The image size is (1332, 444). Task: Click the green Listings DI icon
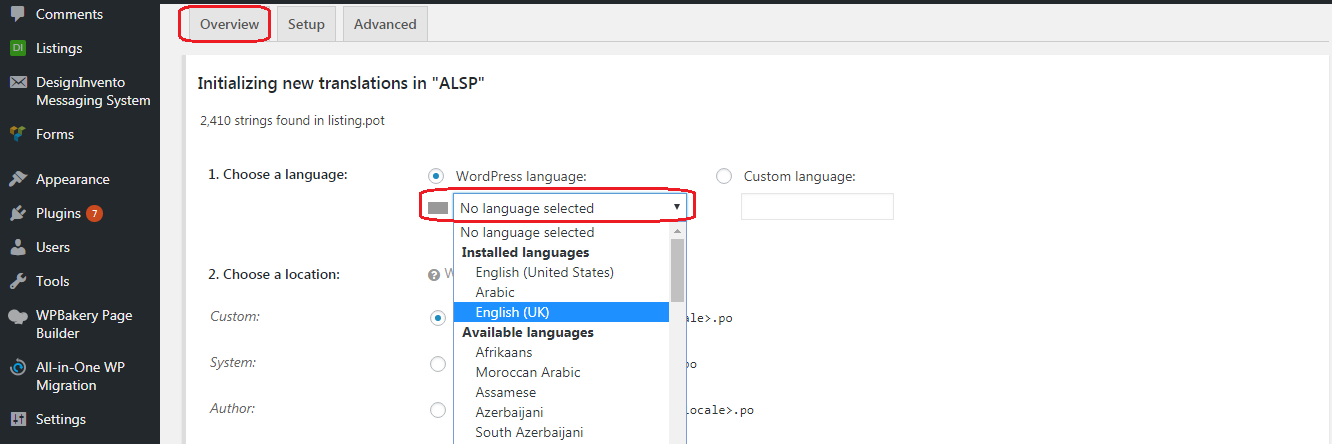pyautogui.click(x=18, y=48)
